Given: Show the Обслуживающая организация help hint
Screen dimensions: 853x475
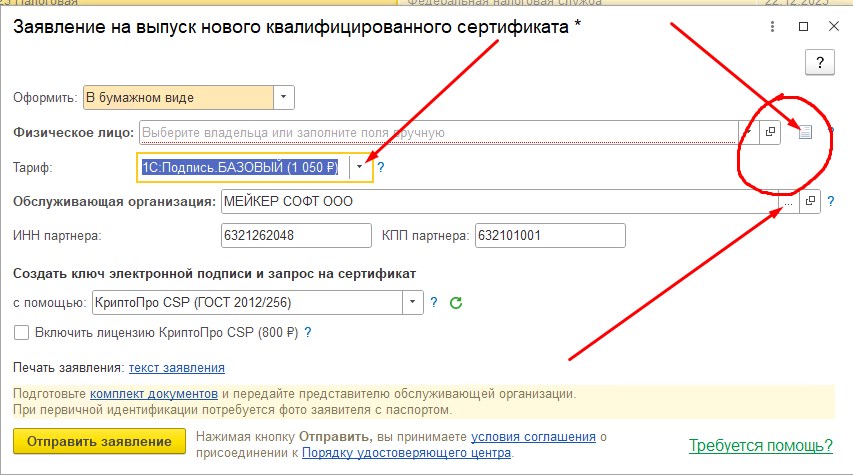Looking at the screenshot, I should pos(831,201).
